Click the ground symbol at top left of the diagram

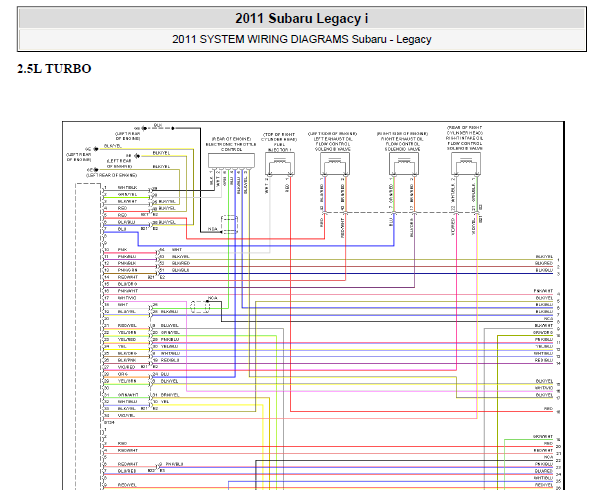coord(143,128)
